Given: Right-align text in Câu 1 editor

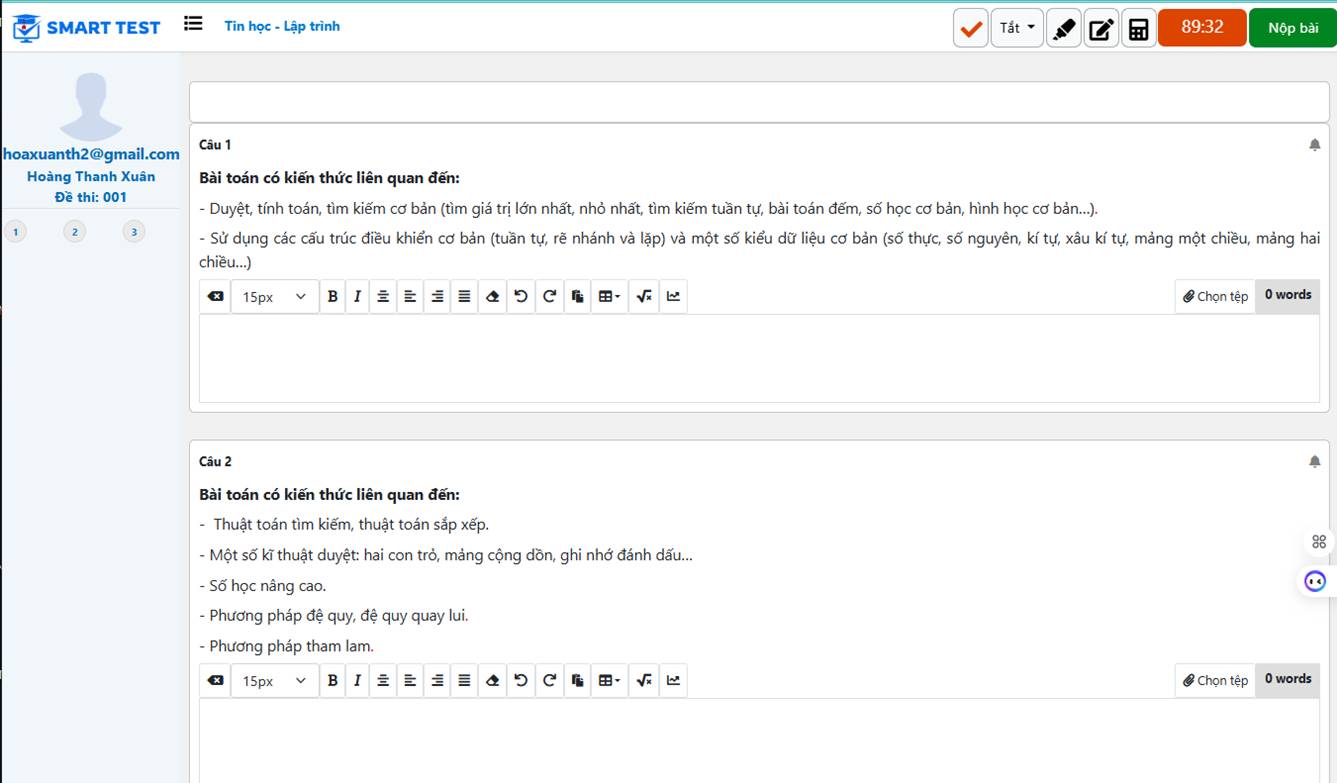Looking at the screenshot, I should [437, 296].
